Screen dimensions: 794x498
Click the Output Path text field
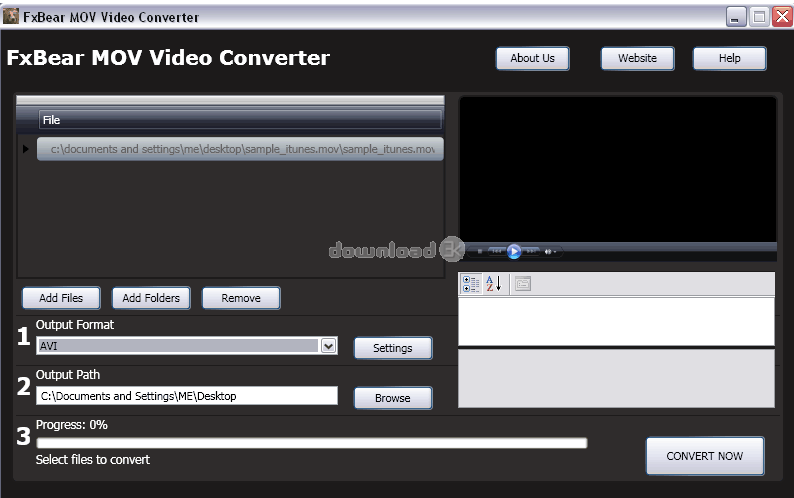pos(187,396)
